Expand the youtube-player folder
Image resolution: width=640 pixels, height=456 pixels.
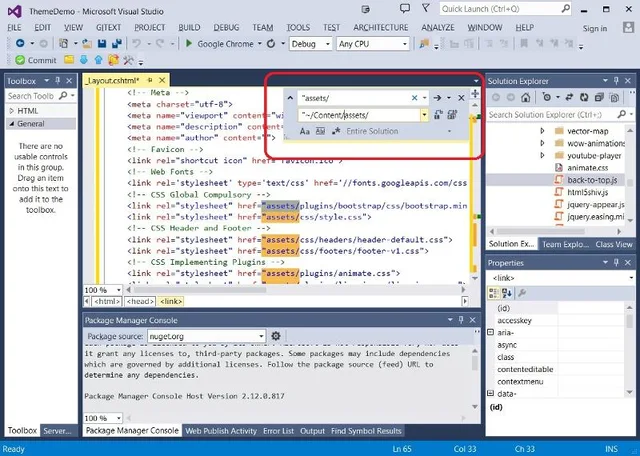click(x=542, y=155)
